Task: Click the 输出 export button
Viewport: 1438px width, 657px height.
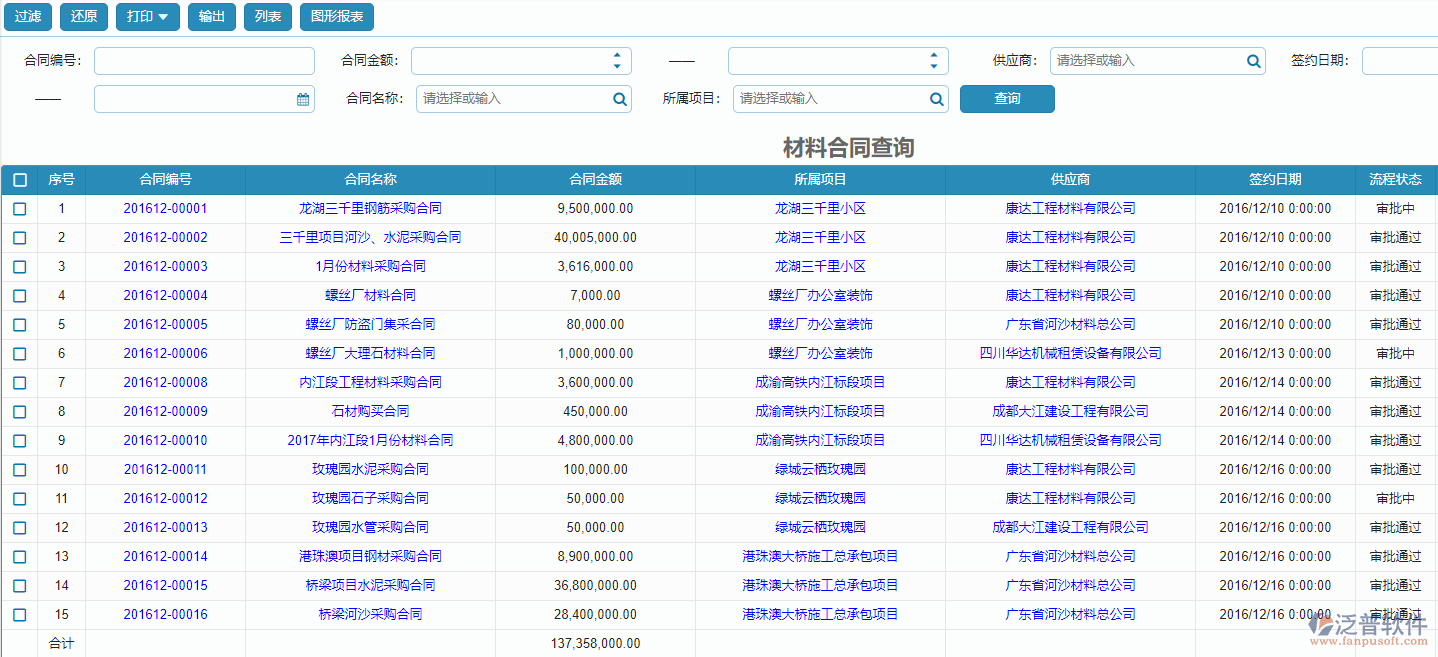Action: [x=211, y=16]
